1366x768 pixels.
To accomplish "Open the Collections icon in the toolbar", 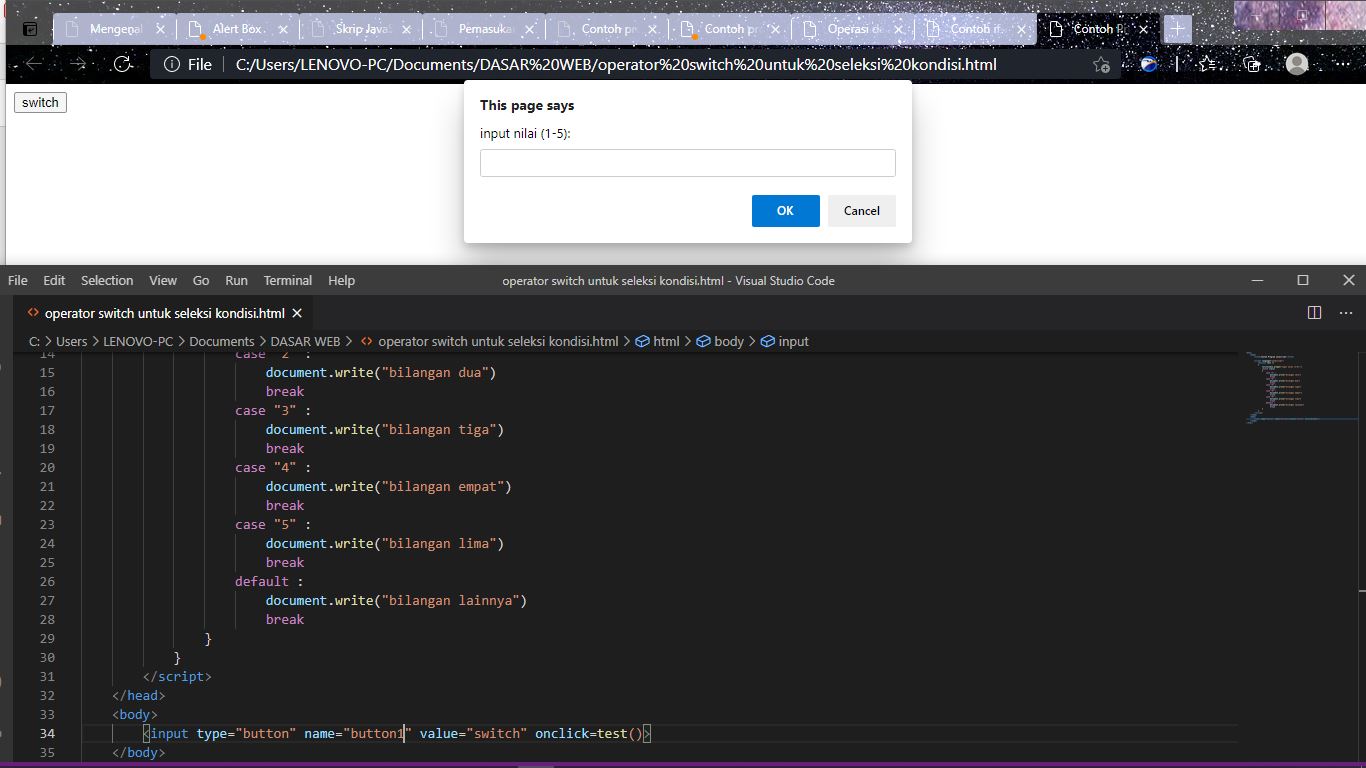I will coord(1252,64).
